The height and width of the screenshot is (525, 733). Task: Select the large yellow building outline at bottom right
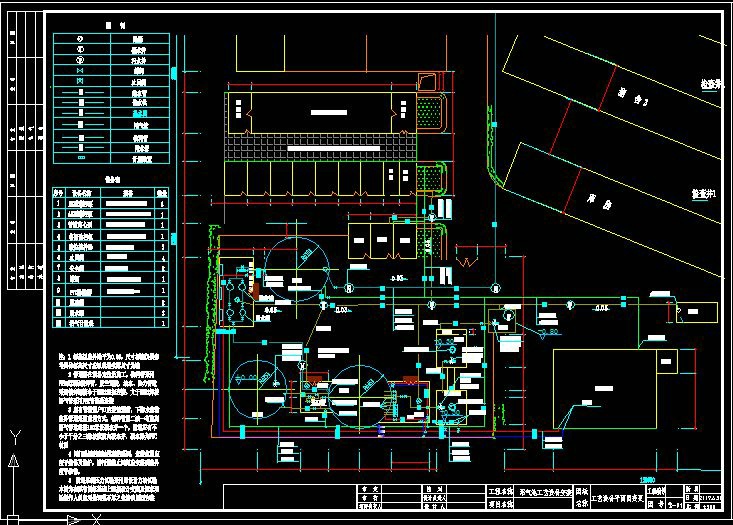(x=605, y=388)
